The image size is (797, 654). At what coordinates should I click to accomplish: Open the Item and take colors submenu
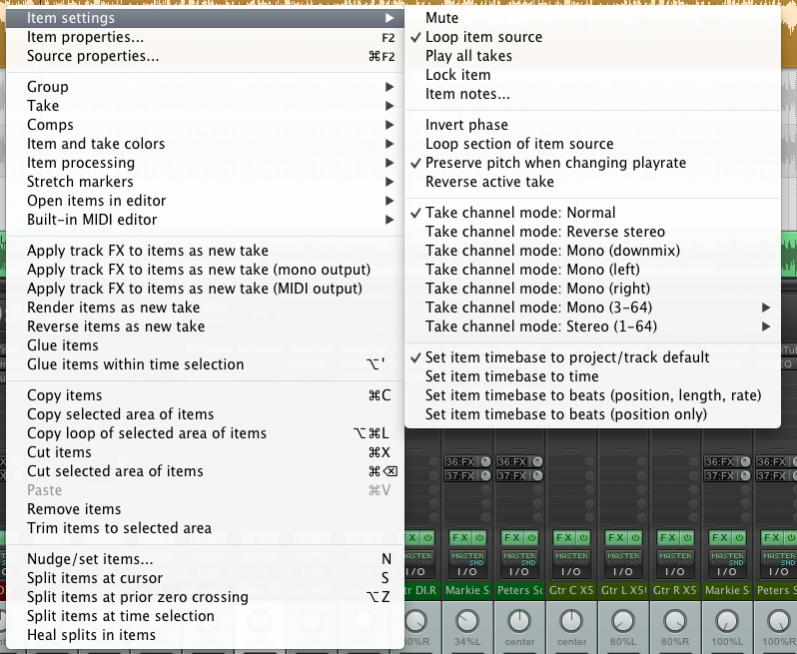(x=205, y=144)
